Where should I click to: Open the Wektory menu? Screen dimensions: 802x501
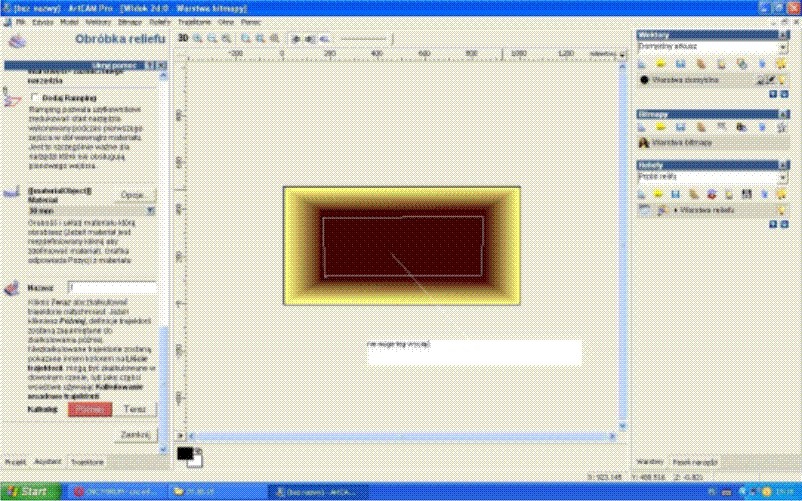pyautogui.click(x=98, y=22)
